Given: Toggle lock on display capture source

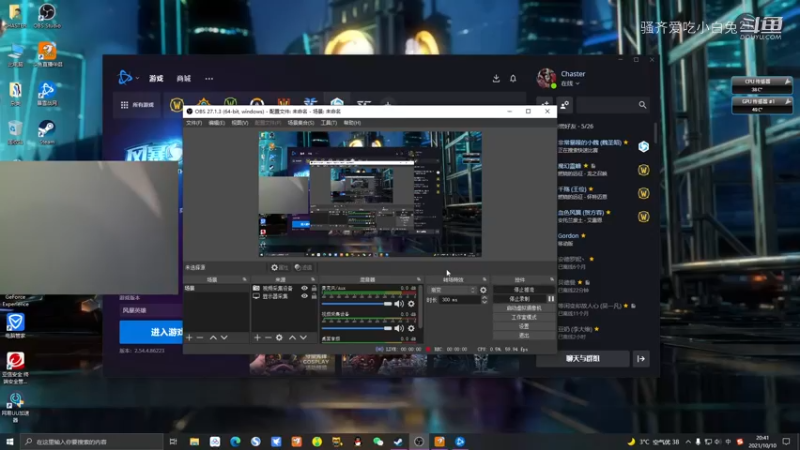Looking at the screenshot, I should 314,296.
